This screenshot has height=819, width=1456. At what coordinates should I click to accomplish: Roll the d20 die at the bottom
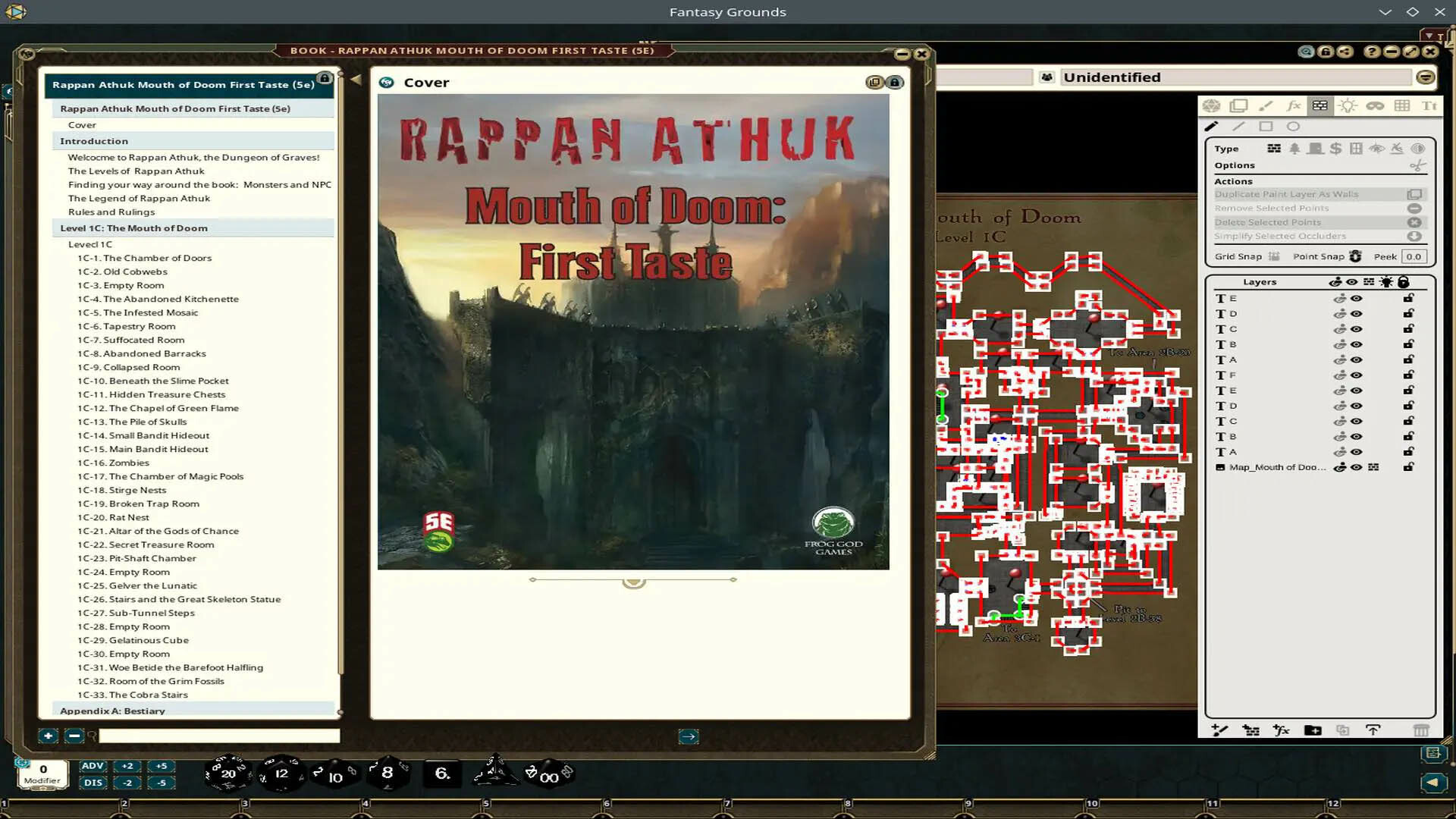point(227,773)
